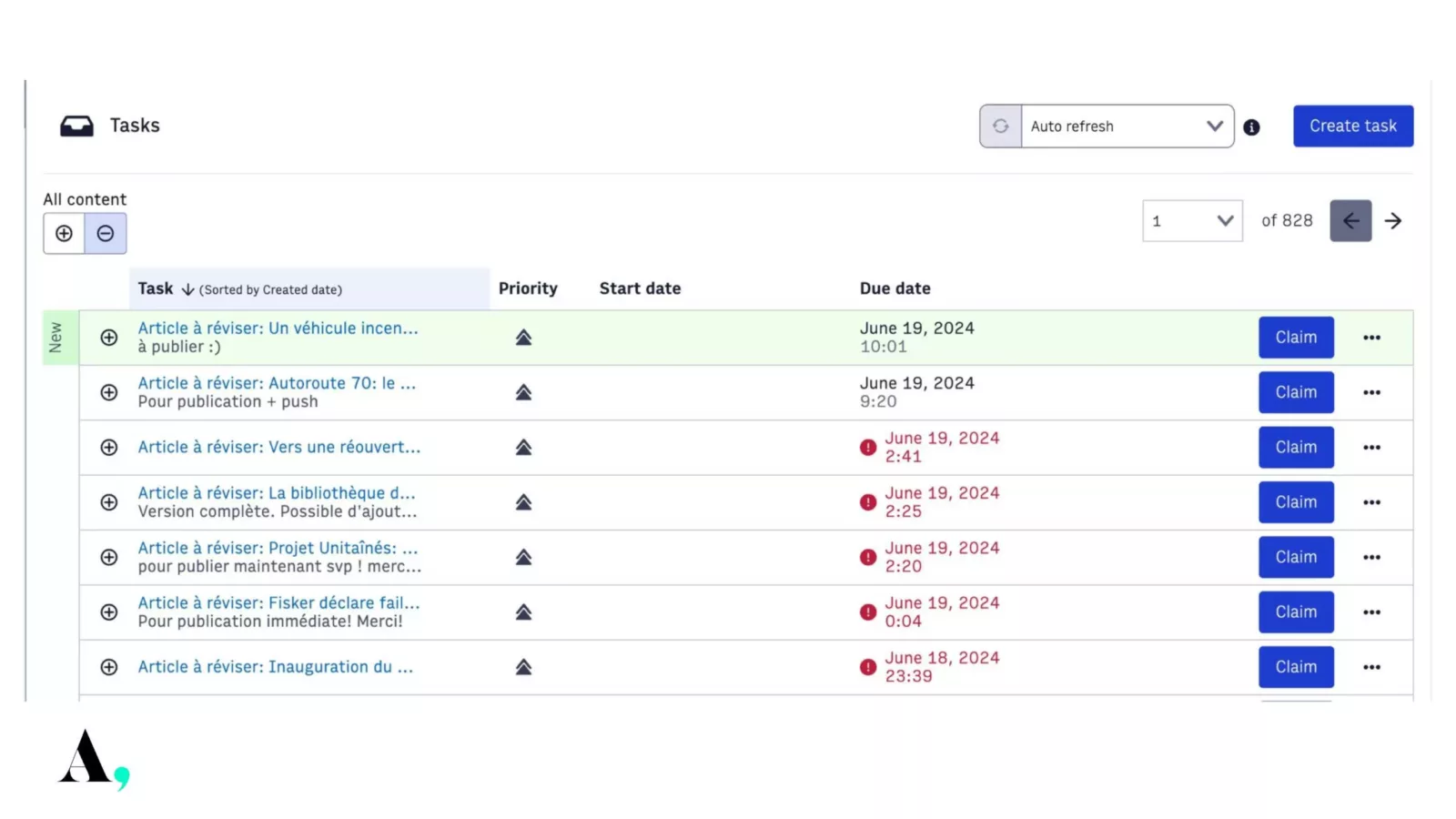Click the Priority column header

528,288
